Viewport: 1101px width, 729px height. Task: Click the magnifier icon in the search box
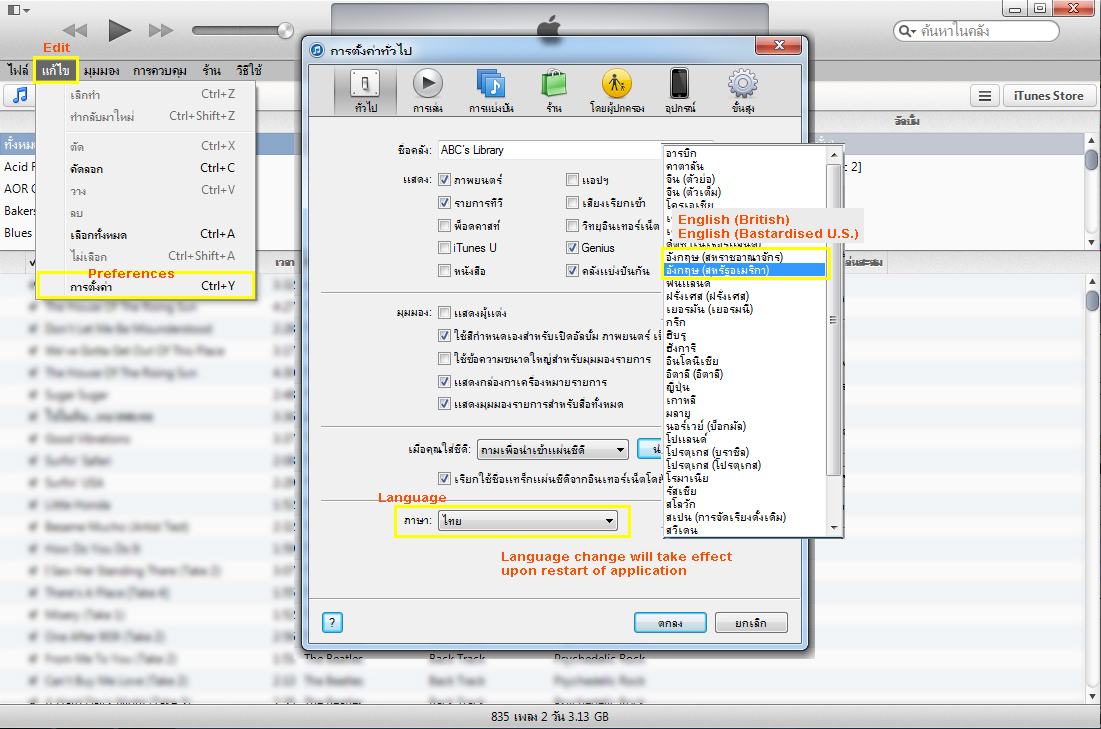click(x=906, y=31)
